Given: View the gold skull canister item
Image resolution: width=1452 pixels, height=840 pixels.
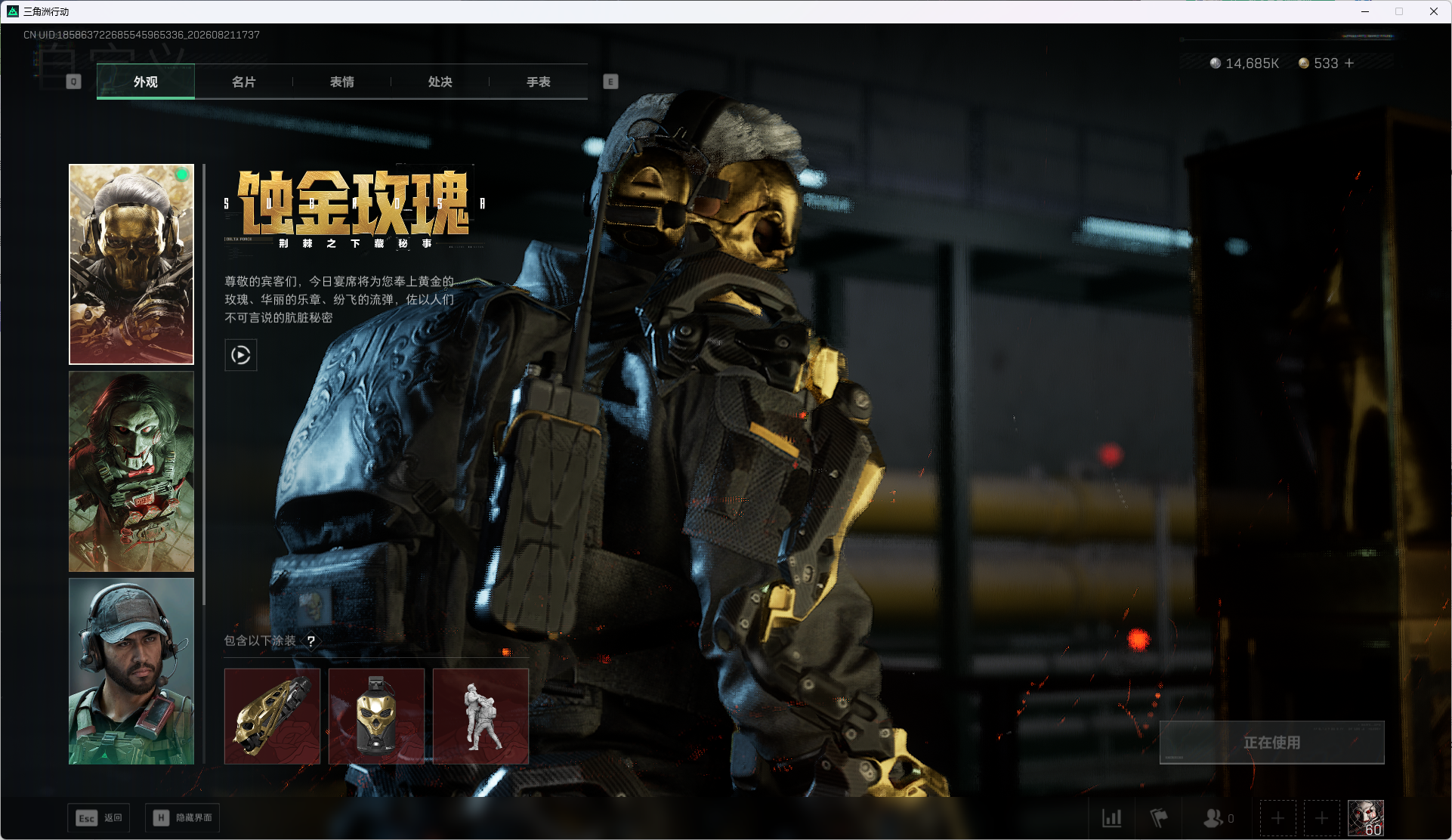Looking at the screenshot, I should pos(377,716).
